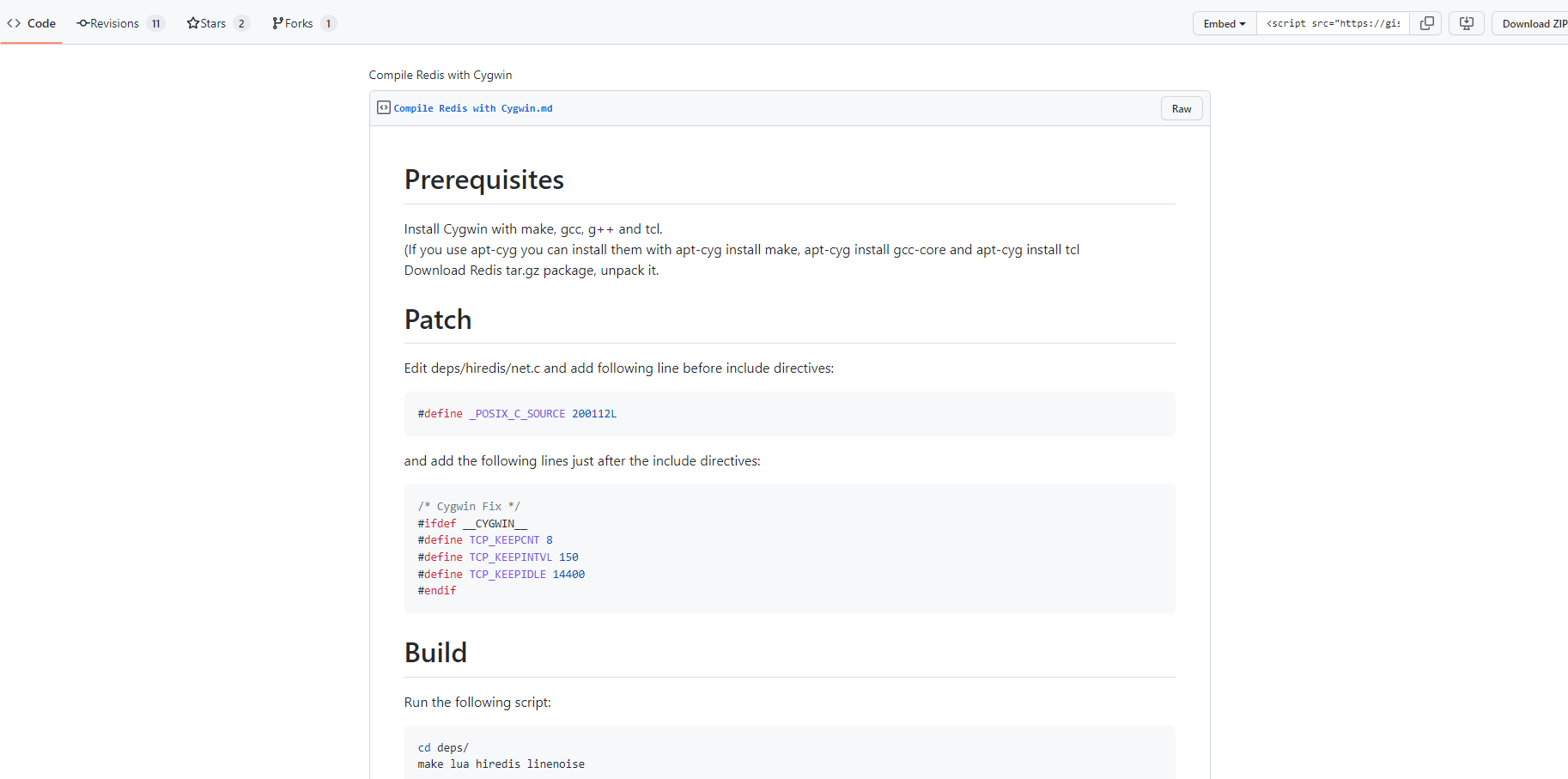
Task: View the Raw file
Action: coord(1182,108)
